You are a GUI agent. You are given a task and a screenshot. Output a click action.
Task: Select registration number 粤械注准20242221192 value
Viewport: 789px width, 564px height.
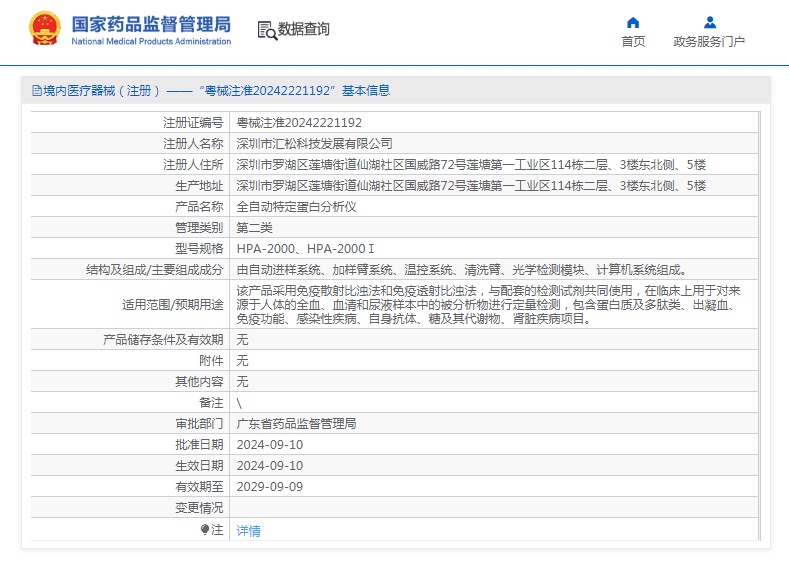click(x=299, y=123)
